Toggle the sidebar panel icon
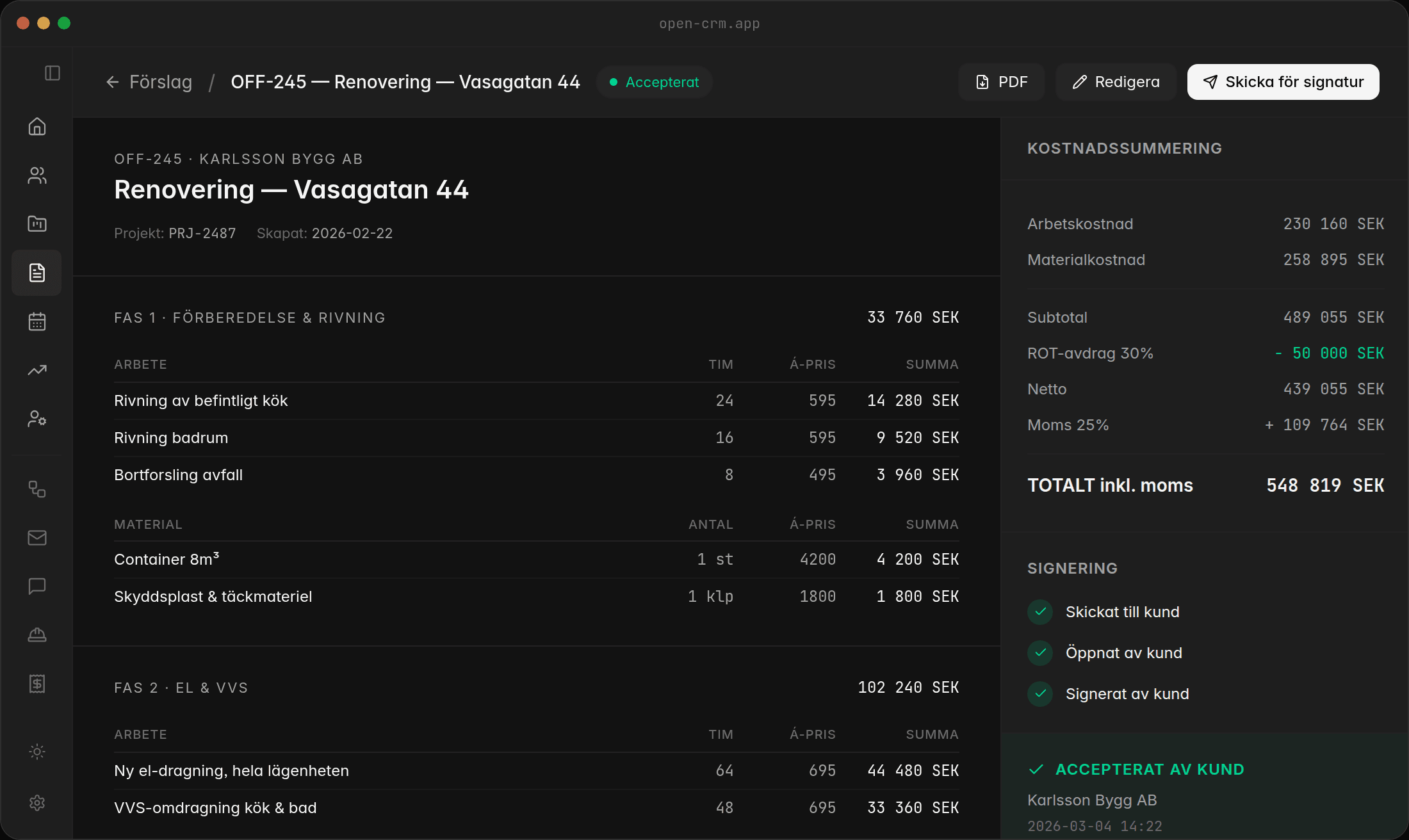The height and width of the screenshot is (840, 1409). pos(53,73)
